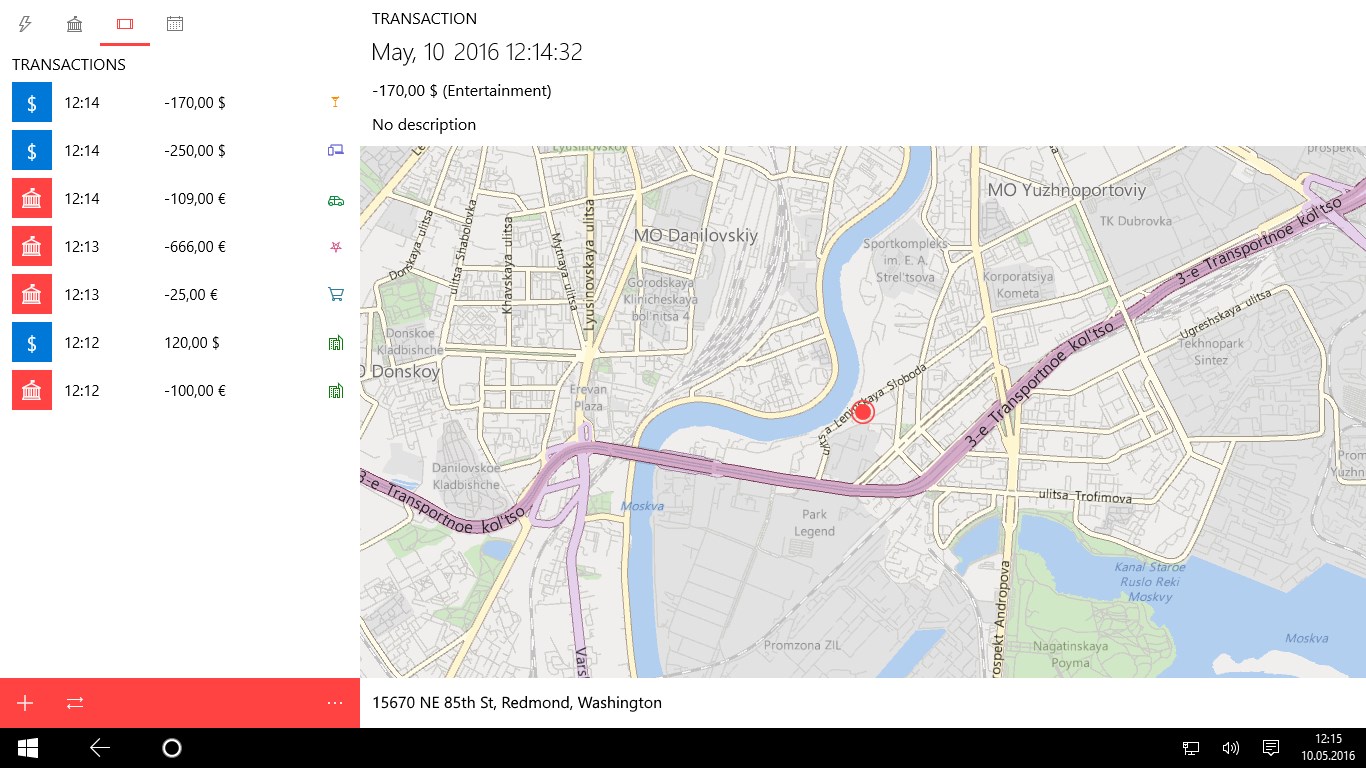The image size is (1366, 768).
Task: Select the -109,00 € amount
Action: [195, 198]
